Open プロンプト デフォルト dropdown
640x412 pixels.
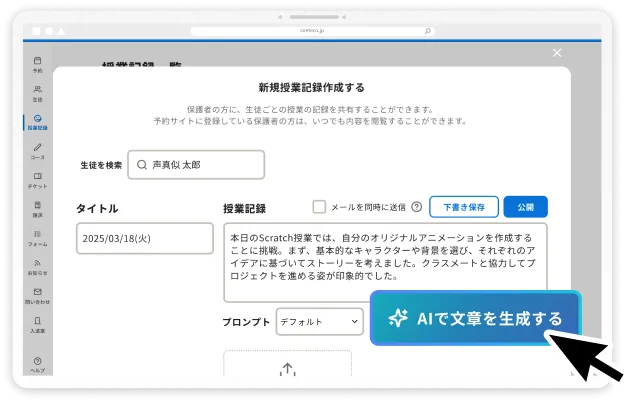(x=320, y=322)
